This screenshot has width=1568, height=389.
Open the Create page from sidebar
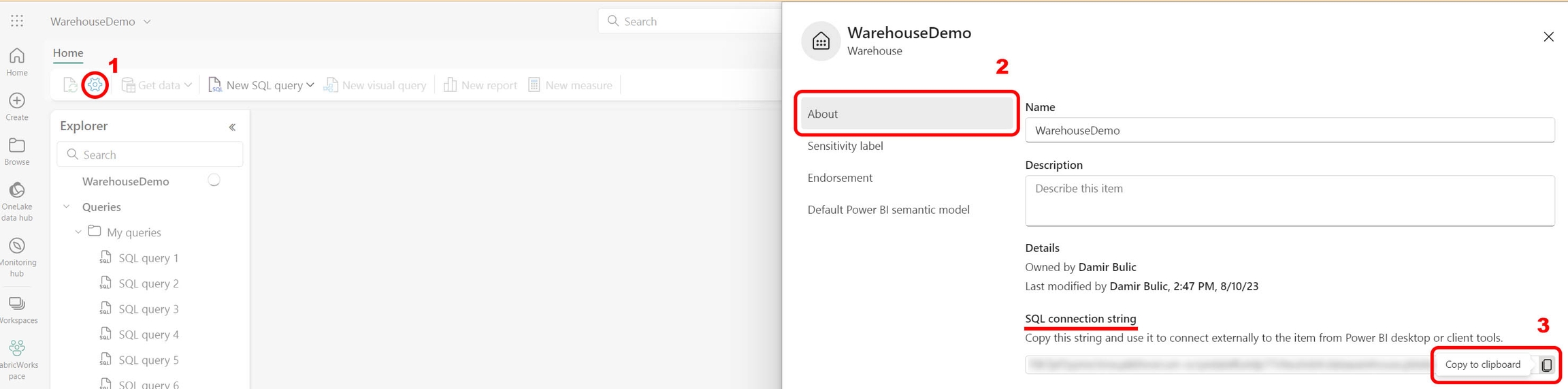point(17,107)
